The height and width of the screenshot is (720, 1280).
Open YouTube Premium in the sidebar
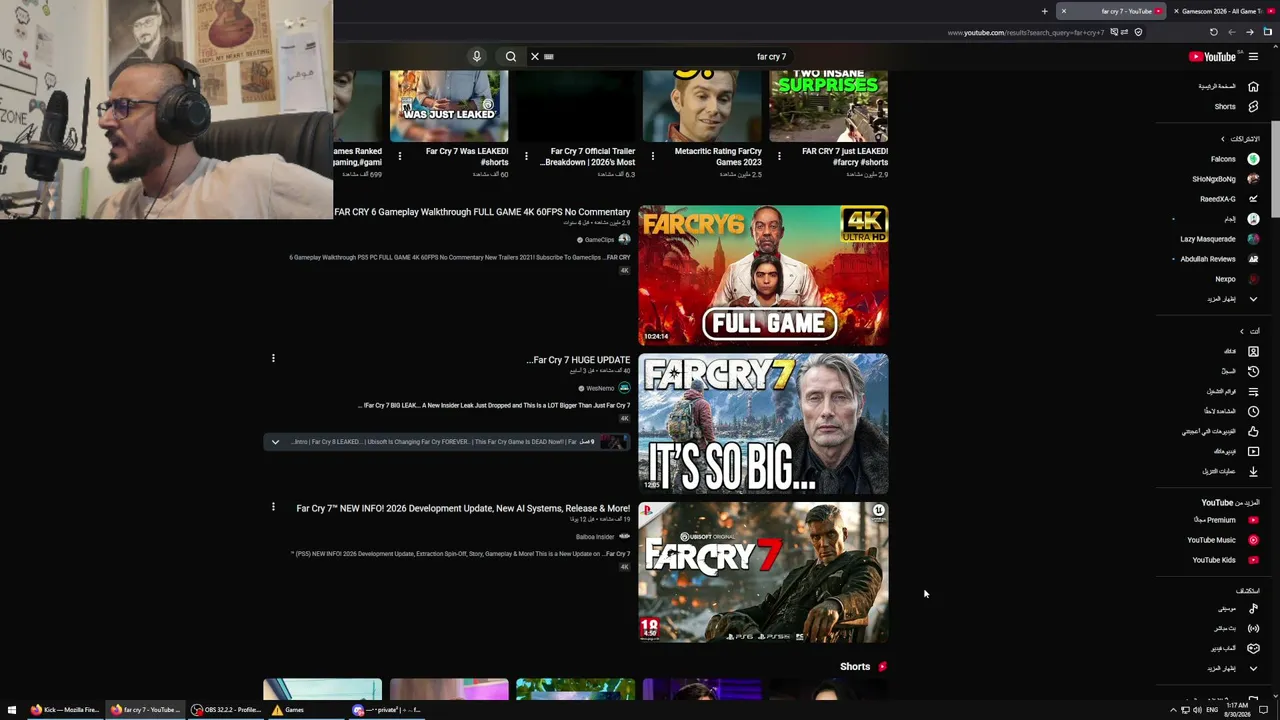pos(1225,520)
